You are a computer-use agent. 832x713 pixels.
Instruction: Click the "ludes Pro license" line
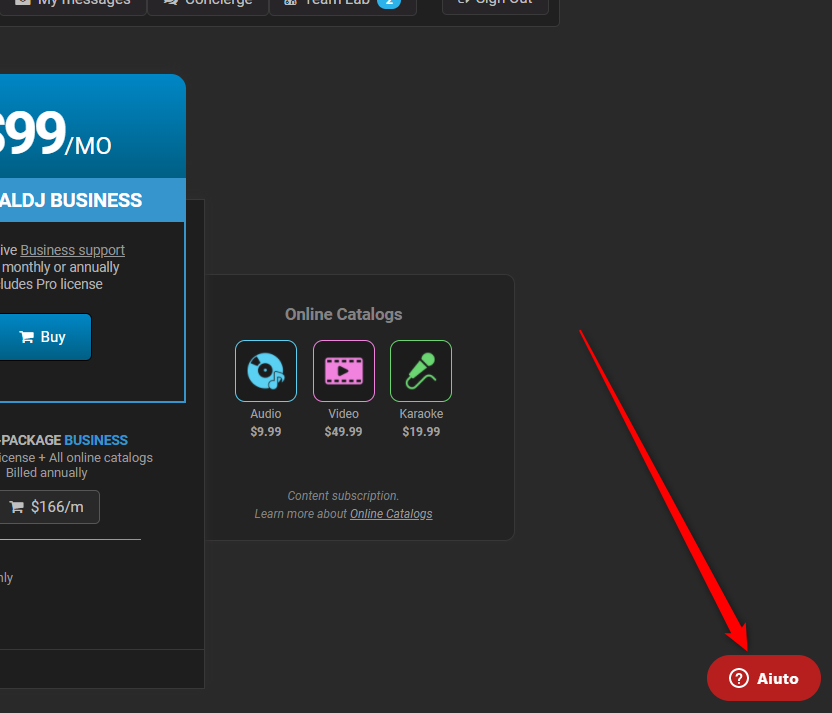51,284
